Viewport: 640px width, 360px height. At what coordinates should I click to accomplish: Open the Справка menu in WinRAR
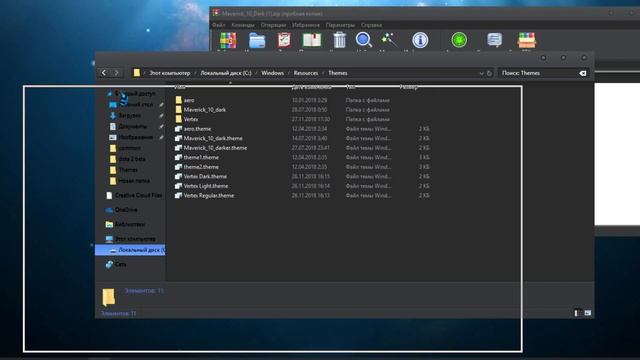(x=371, y=25)
